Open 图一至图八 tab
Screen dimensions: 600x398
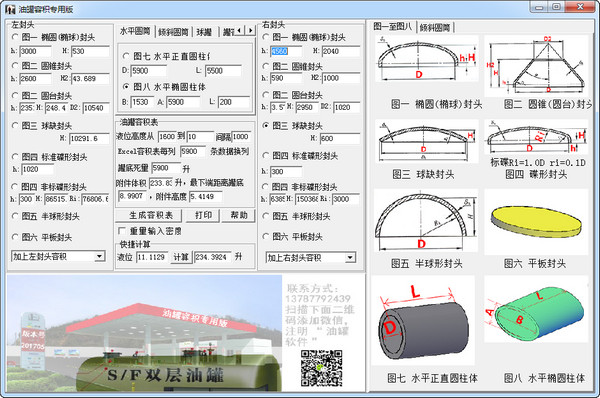click(x=393, y=26)
